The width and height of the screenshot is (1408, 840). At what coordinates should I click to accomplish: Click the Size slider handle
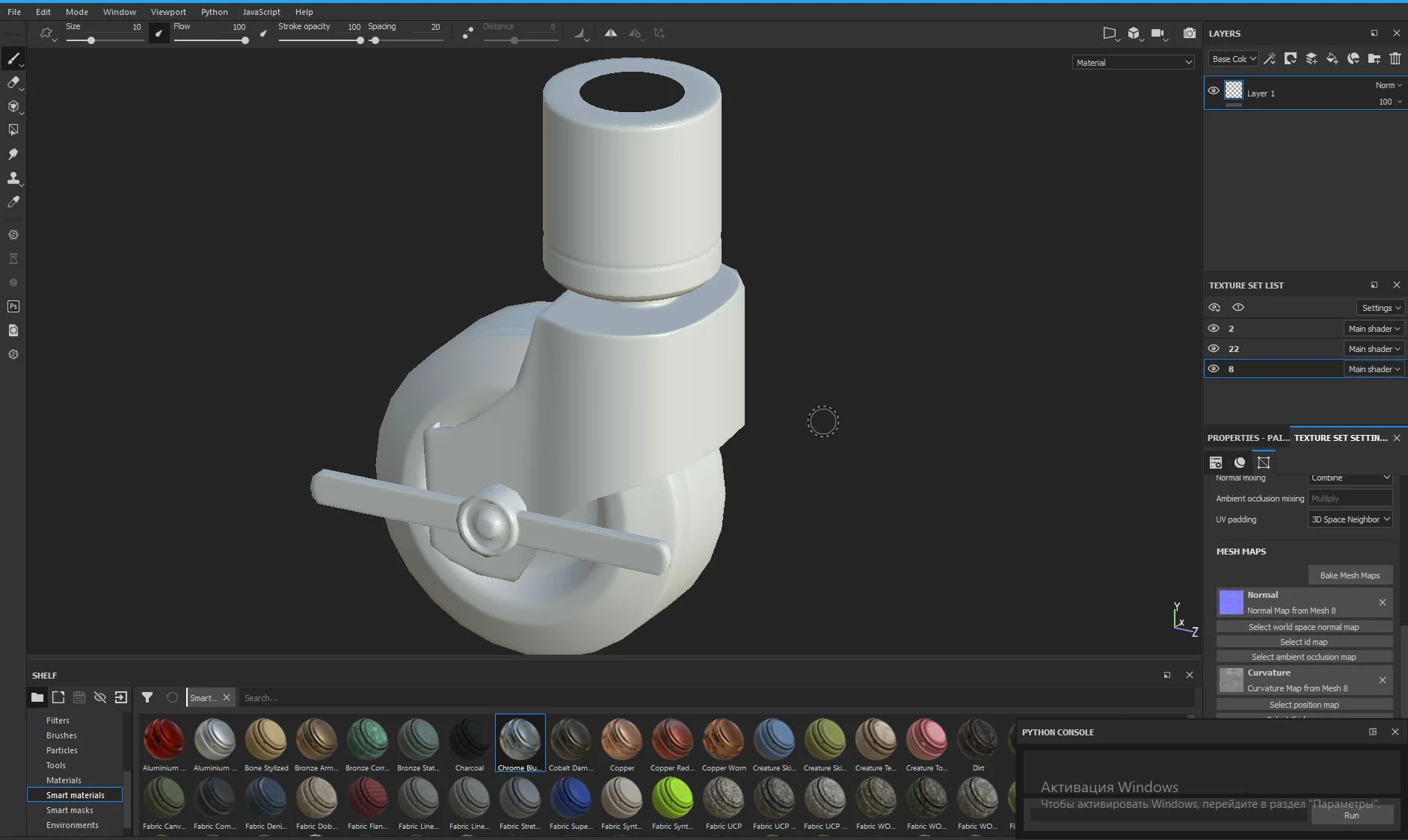(91, 40)
